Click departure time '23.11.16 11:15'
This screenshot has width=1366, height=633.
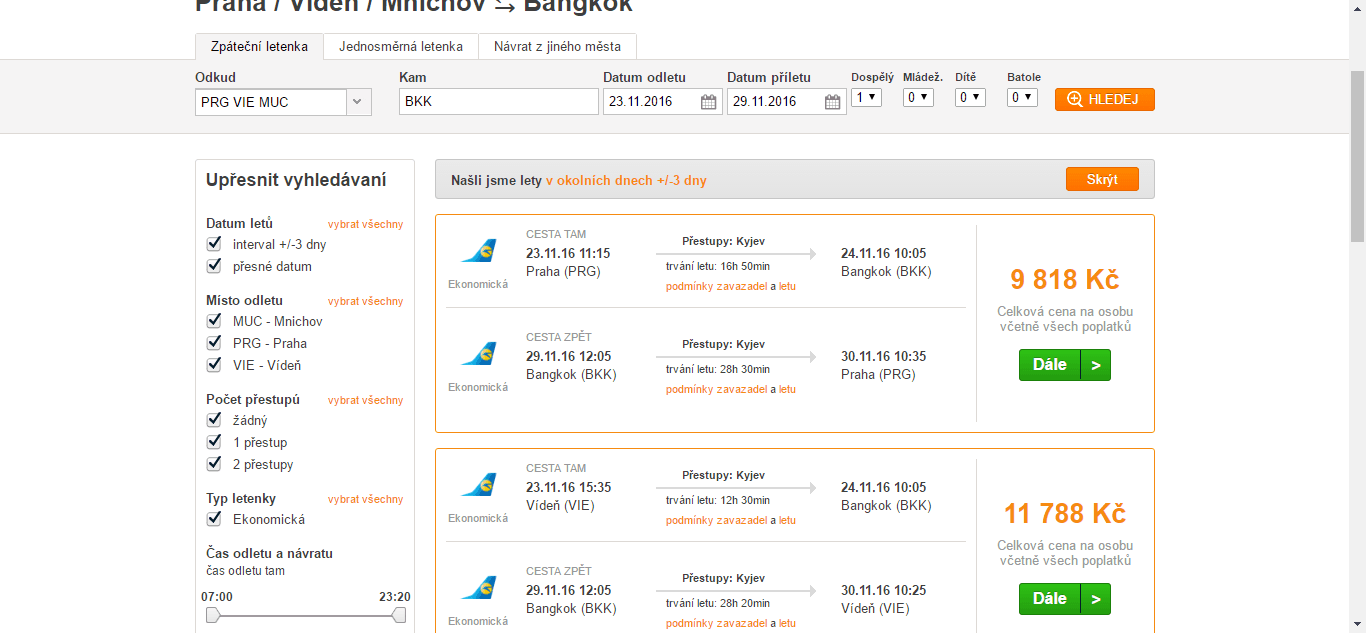(x=568, y=253)
